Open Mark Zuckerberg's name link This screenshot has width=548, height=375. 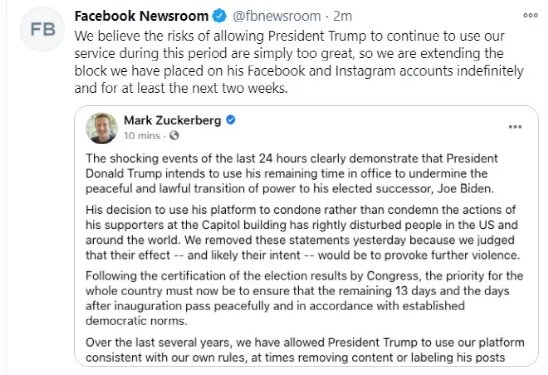click(x=172, y=120)
